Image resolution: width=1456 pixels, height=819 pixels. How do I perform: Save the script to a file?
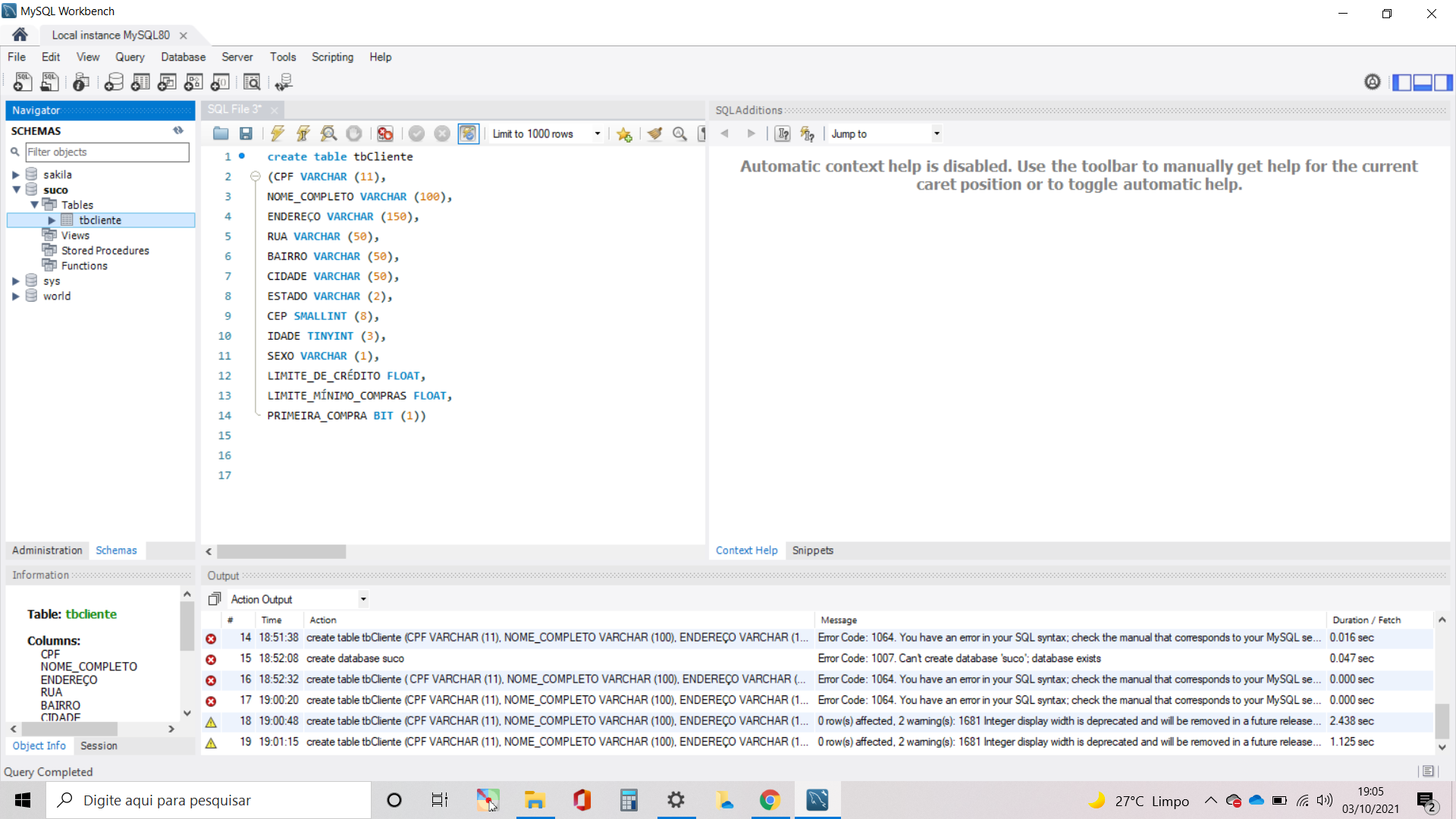(x=246, y=133)
